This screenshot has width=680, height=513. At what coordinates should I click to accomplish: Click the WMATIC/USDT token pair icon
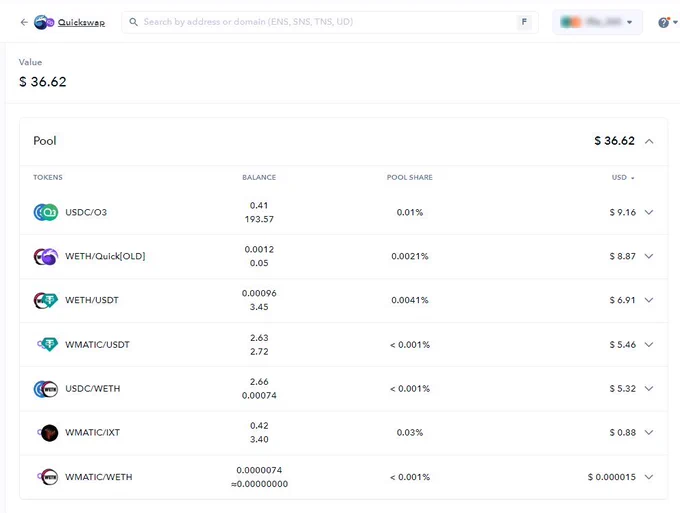[x=47, y=345]
